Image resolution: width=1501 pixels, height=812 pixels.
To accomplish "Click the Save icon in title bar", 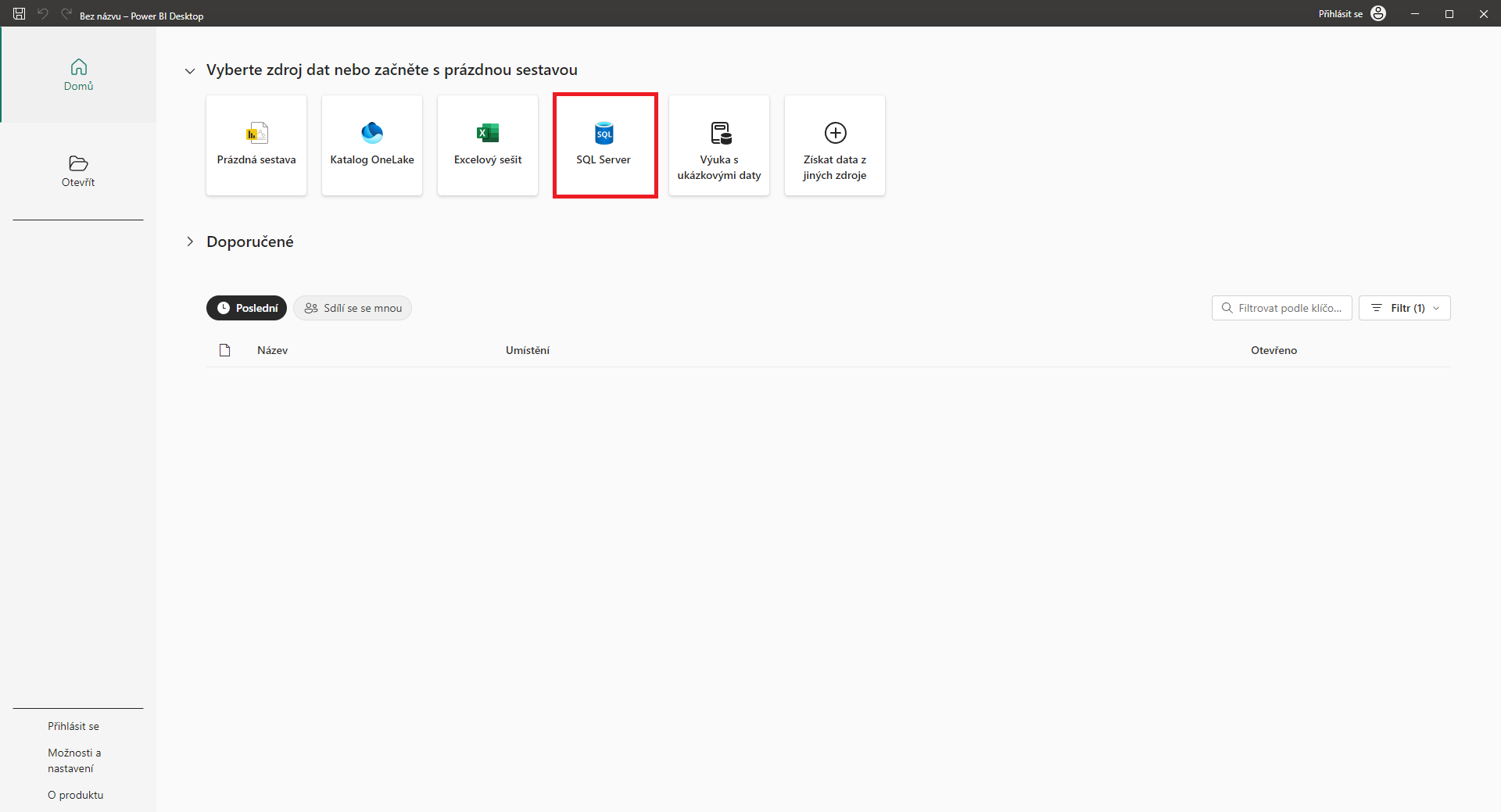I will (20, 14).
